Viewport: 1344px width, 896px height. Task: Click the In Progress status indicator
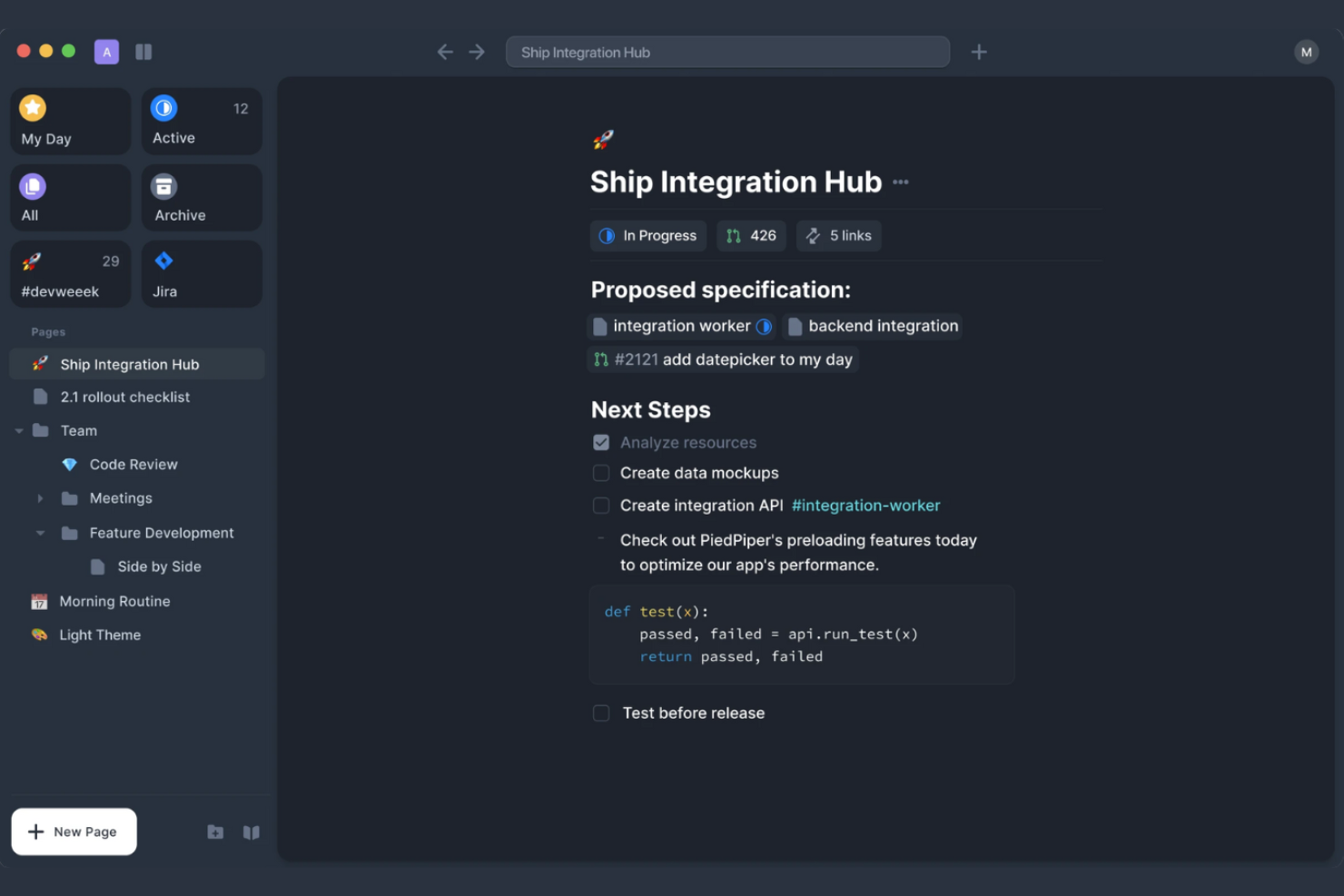click(647, 235)
